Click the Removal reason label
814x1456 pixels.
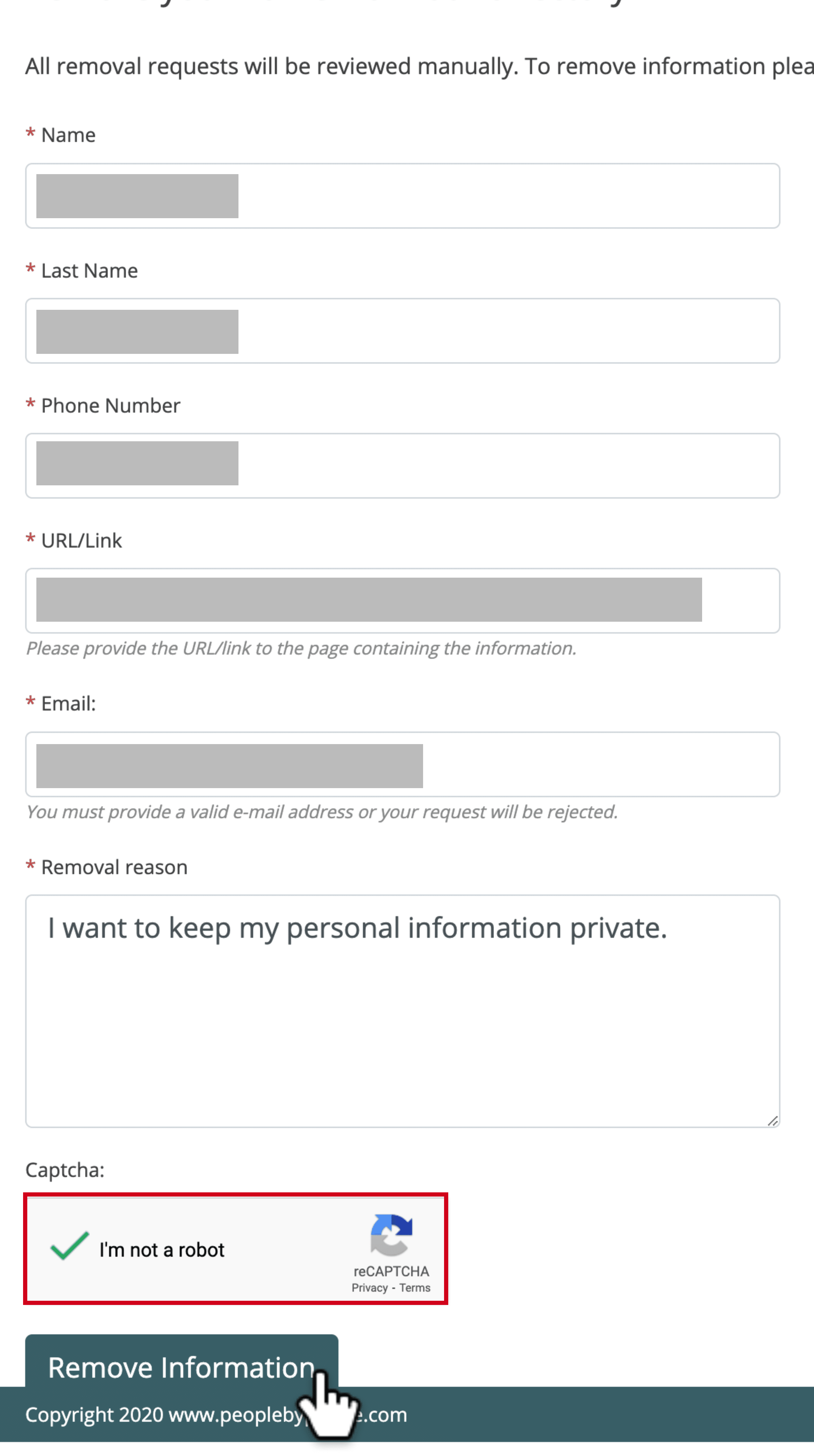(x=114, y=867)
